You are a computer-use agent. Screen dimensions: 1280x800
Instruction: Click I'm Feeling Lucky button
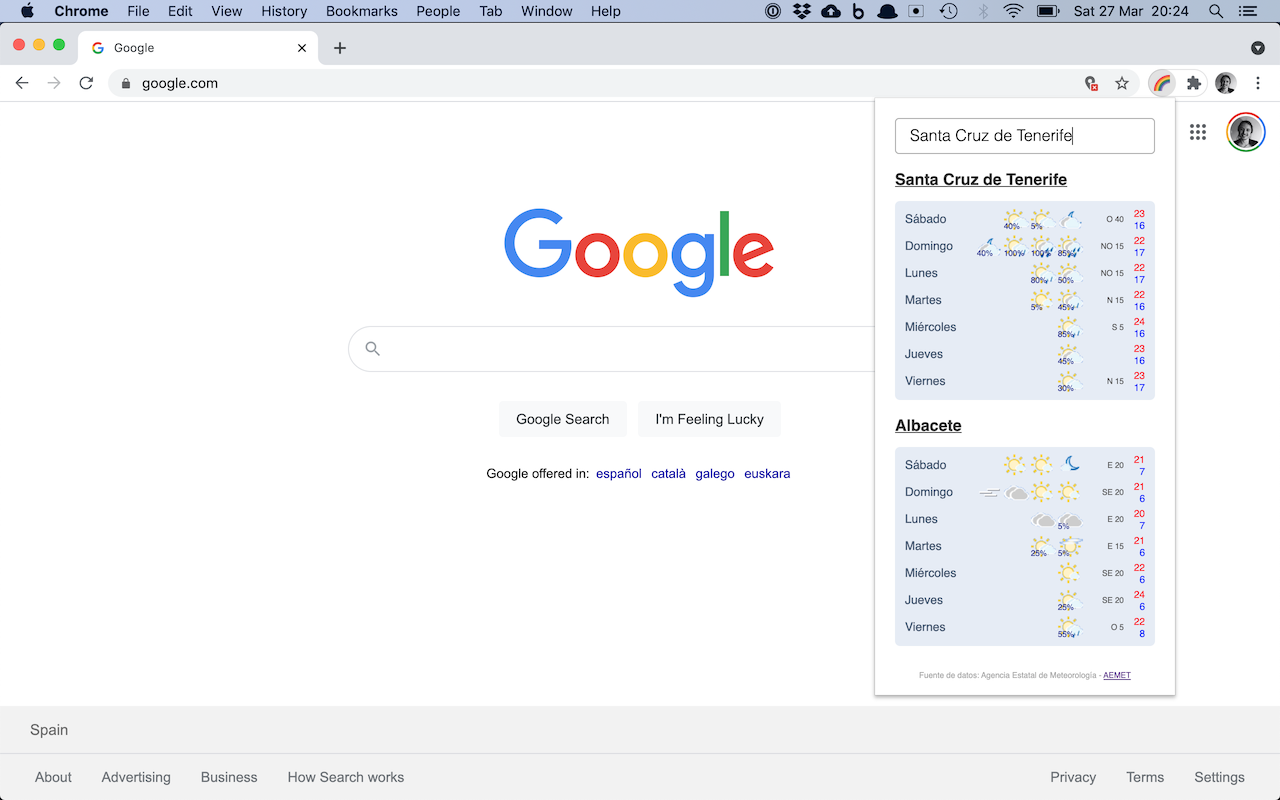click(710, 419)
